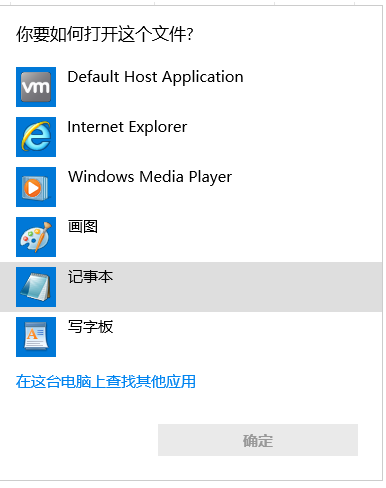Select the 画图 text label
The height and width of the screenshot is (488, 386).
coord(83,227)
